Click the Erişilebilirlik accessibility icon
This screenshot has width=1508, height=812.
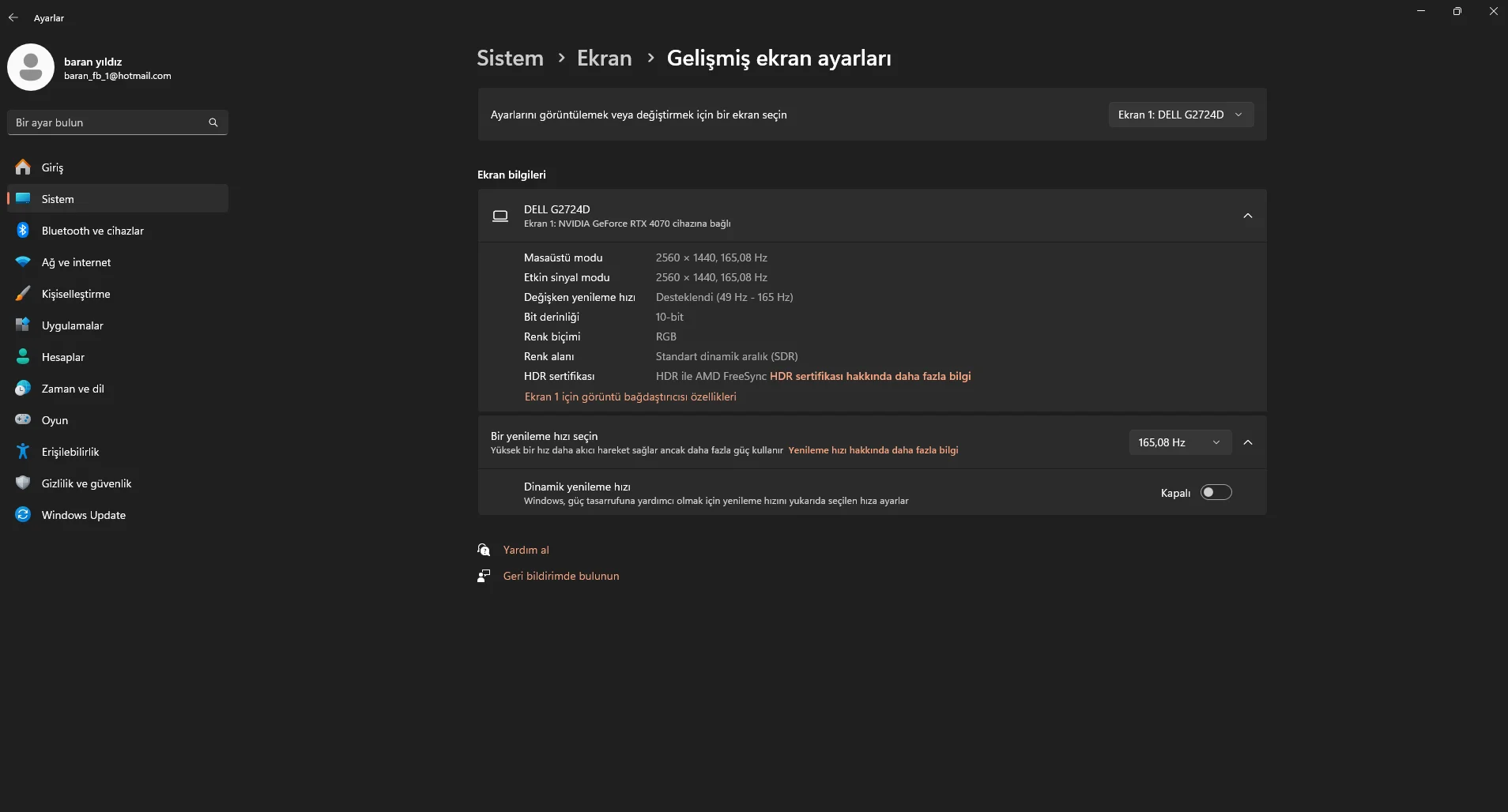click(23, 451)
